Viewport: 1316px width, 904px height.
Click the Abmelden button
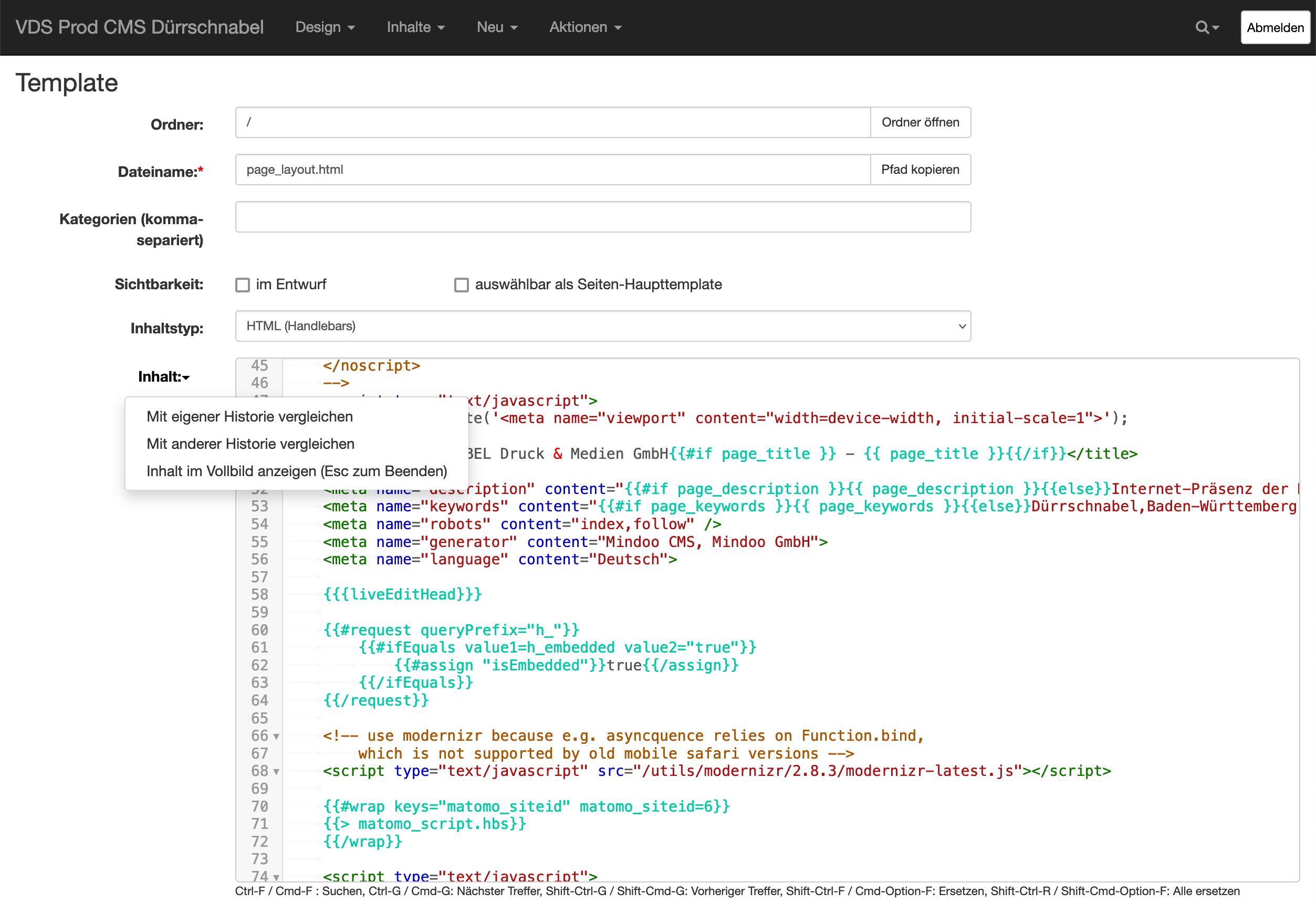[1275, 27]
